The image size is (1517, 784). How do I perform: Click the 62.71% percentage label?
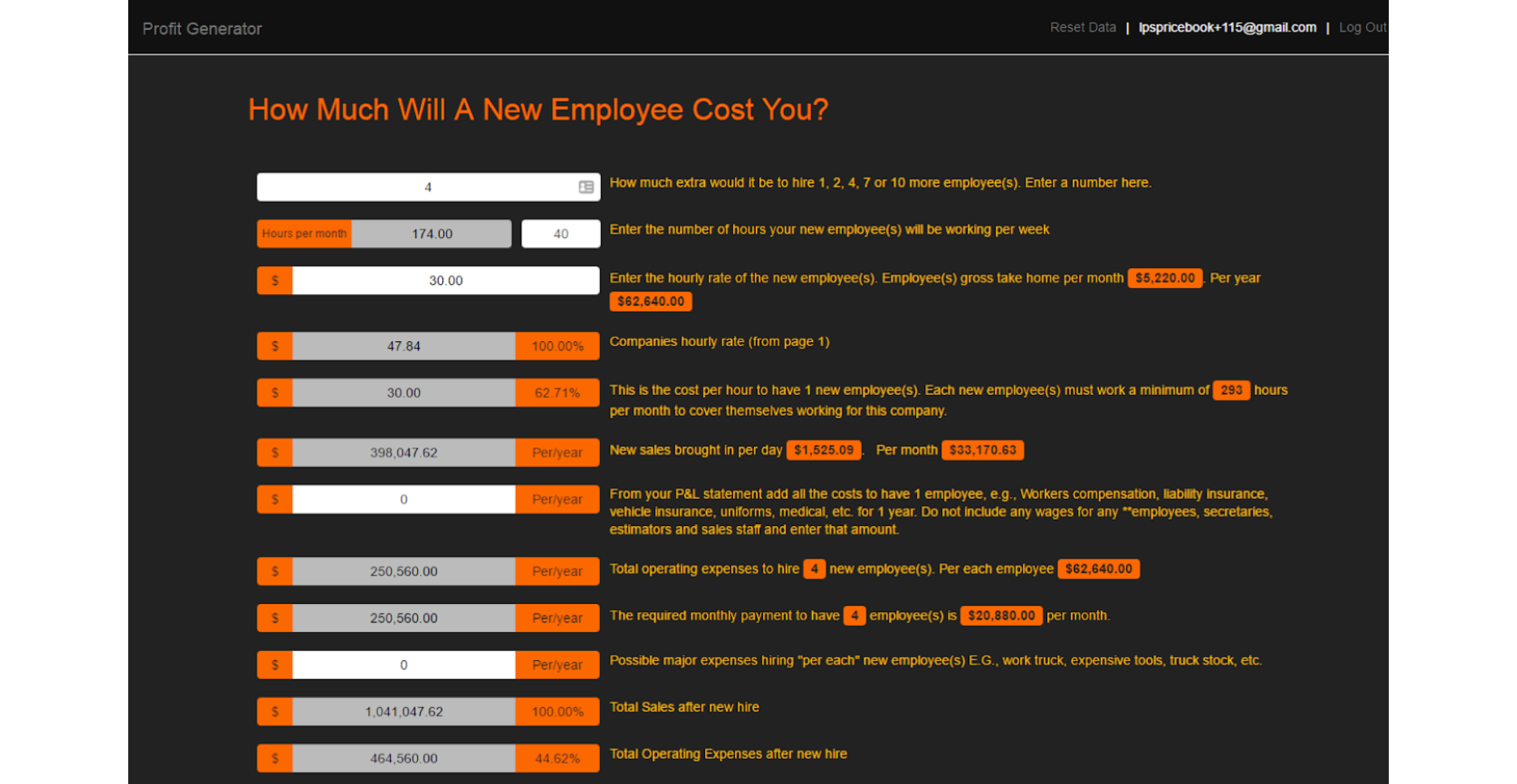pos(557,393)
